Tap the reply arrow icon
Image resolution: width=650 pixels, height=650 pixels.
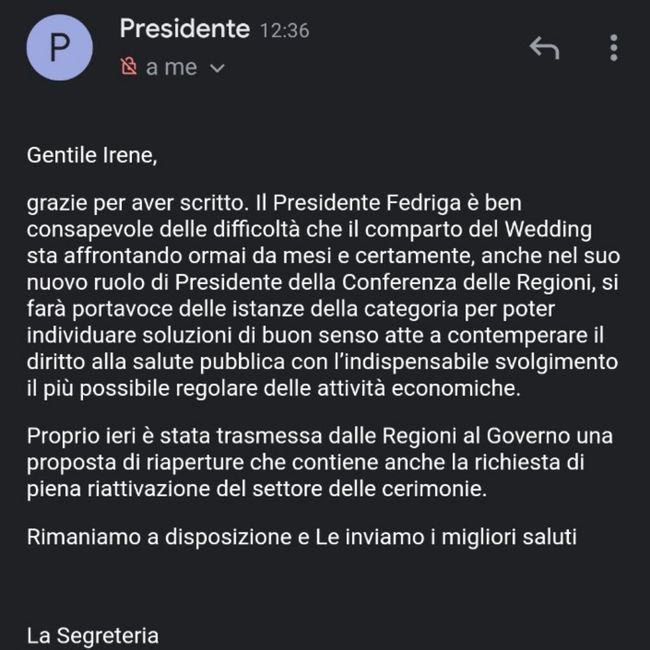click(543, 47)
